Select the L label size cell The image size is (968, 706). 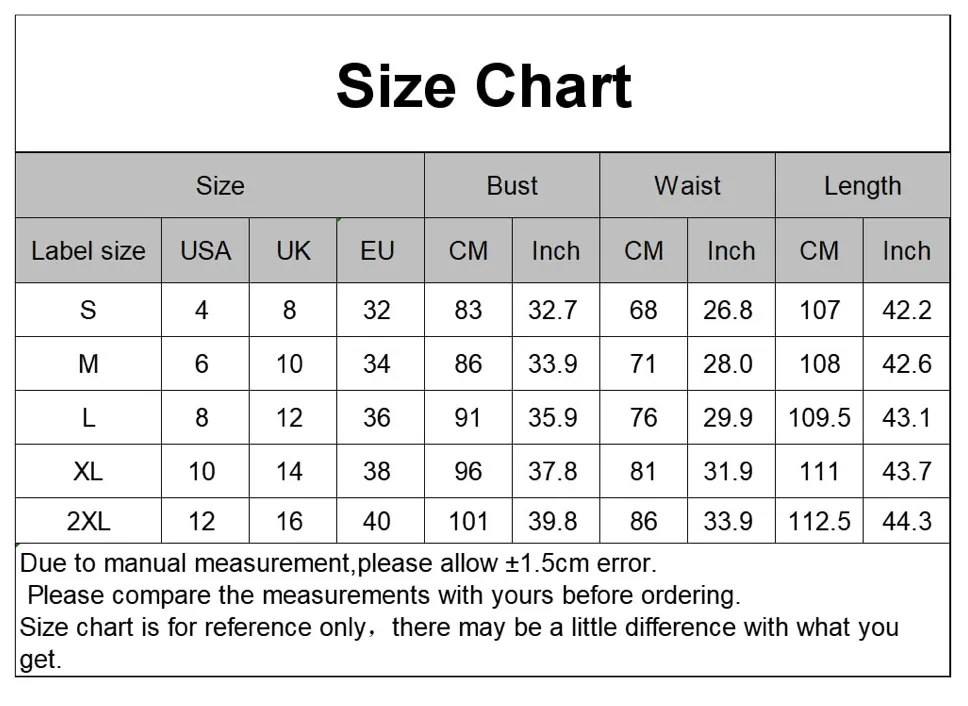coord(88,418)
